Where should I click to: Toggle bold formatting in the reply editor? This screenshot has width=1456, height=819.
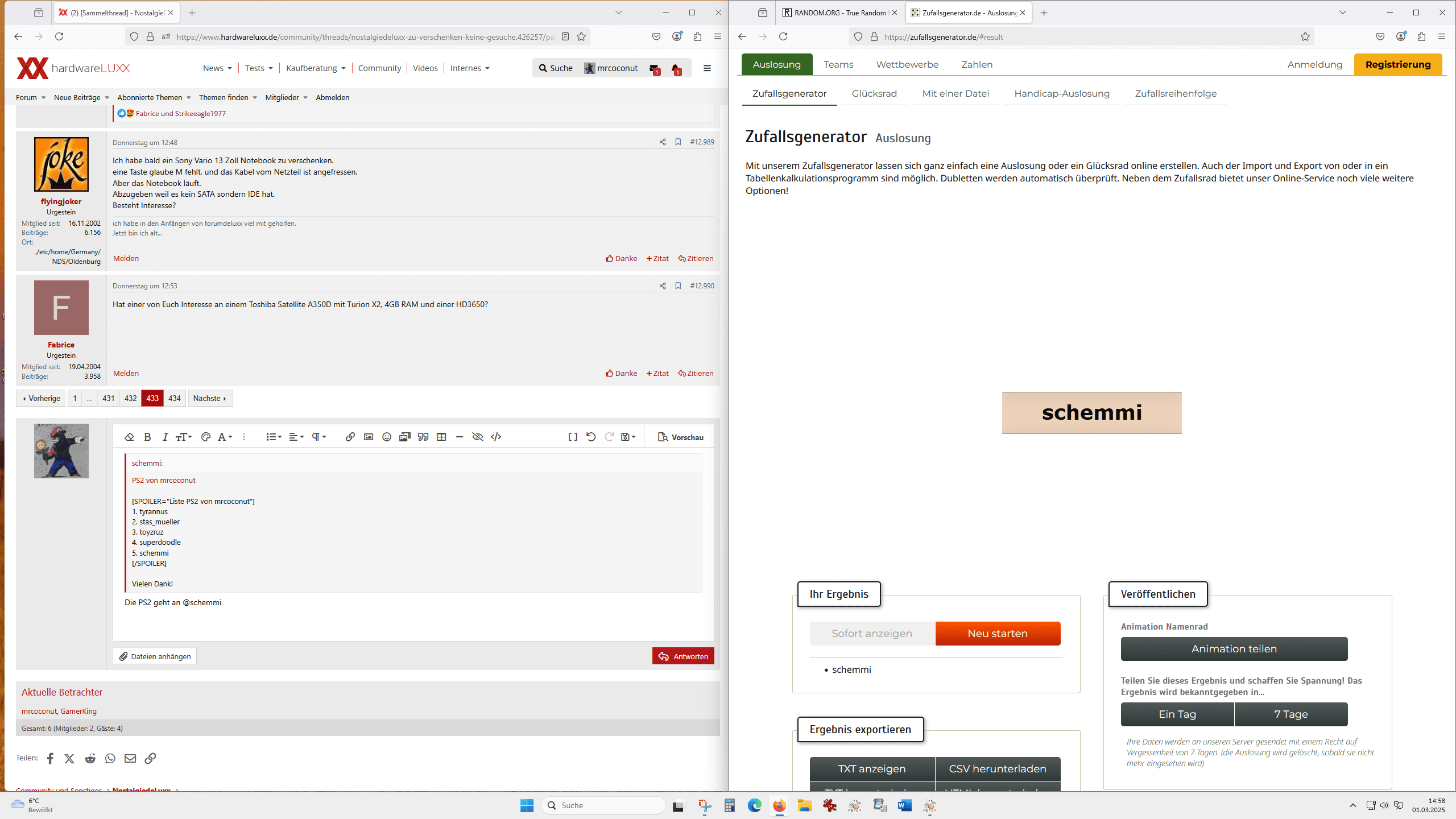(147, 437)
